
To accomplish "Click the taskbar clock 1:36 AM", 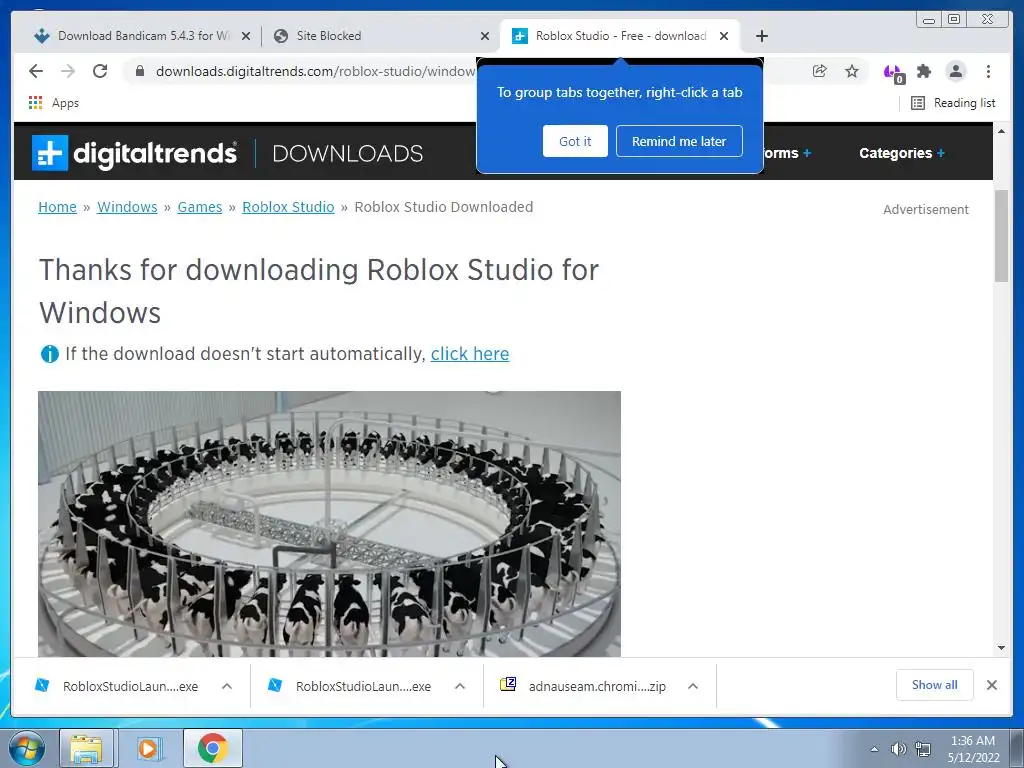I will 973,741.
